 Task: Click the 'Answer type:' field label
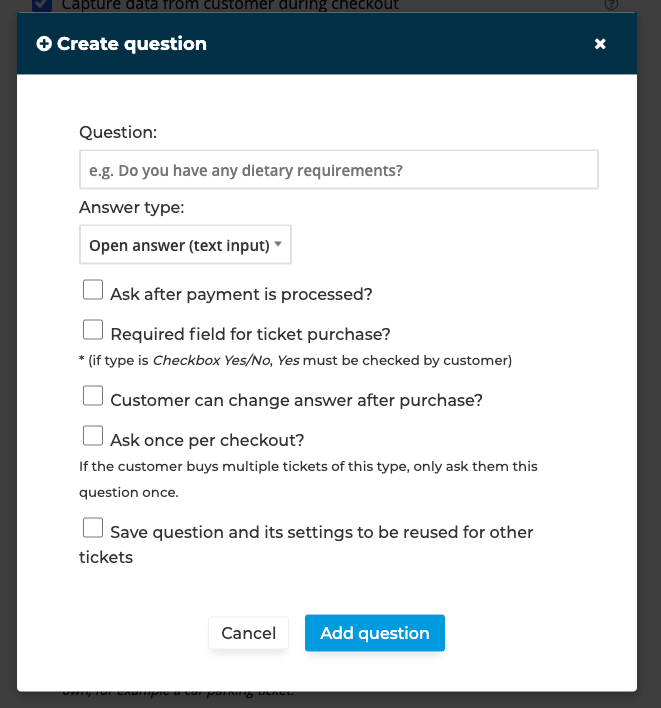[132, 208]
